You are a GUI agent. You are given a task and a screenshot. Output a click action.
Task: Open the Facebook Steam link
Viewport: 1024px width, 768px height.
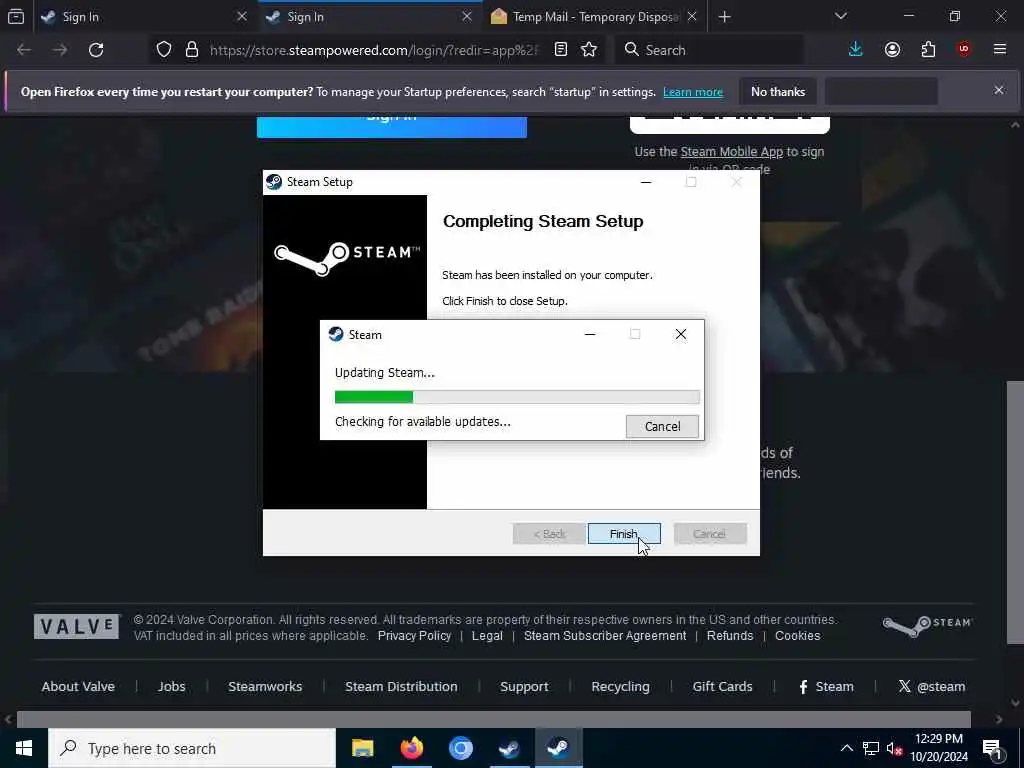coord(826,686)
